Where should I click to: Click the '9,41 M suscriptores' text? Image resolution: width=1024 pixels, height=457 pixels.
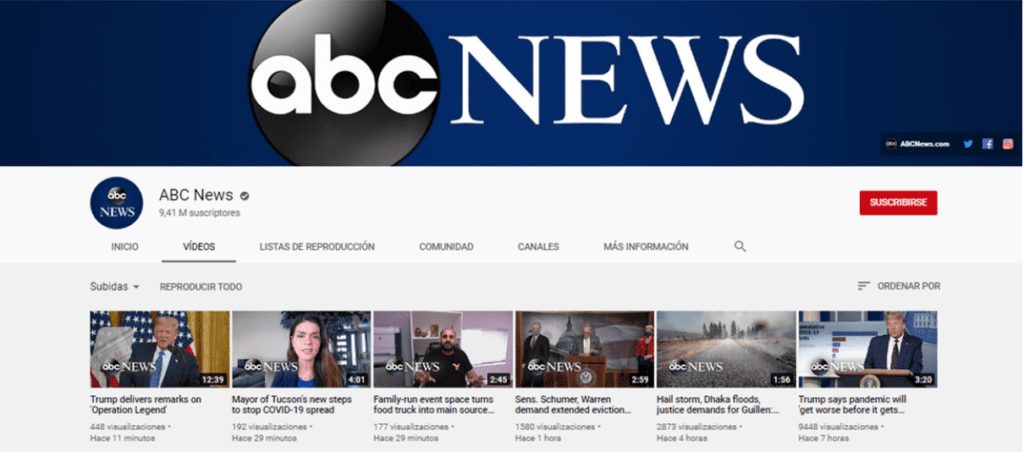coord(199,213)
